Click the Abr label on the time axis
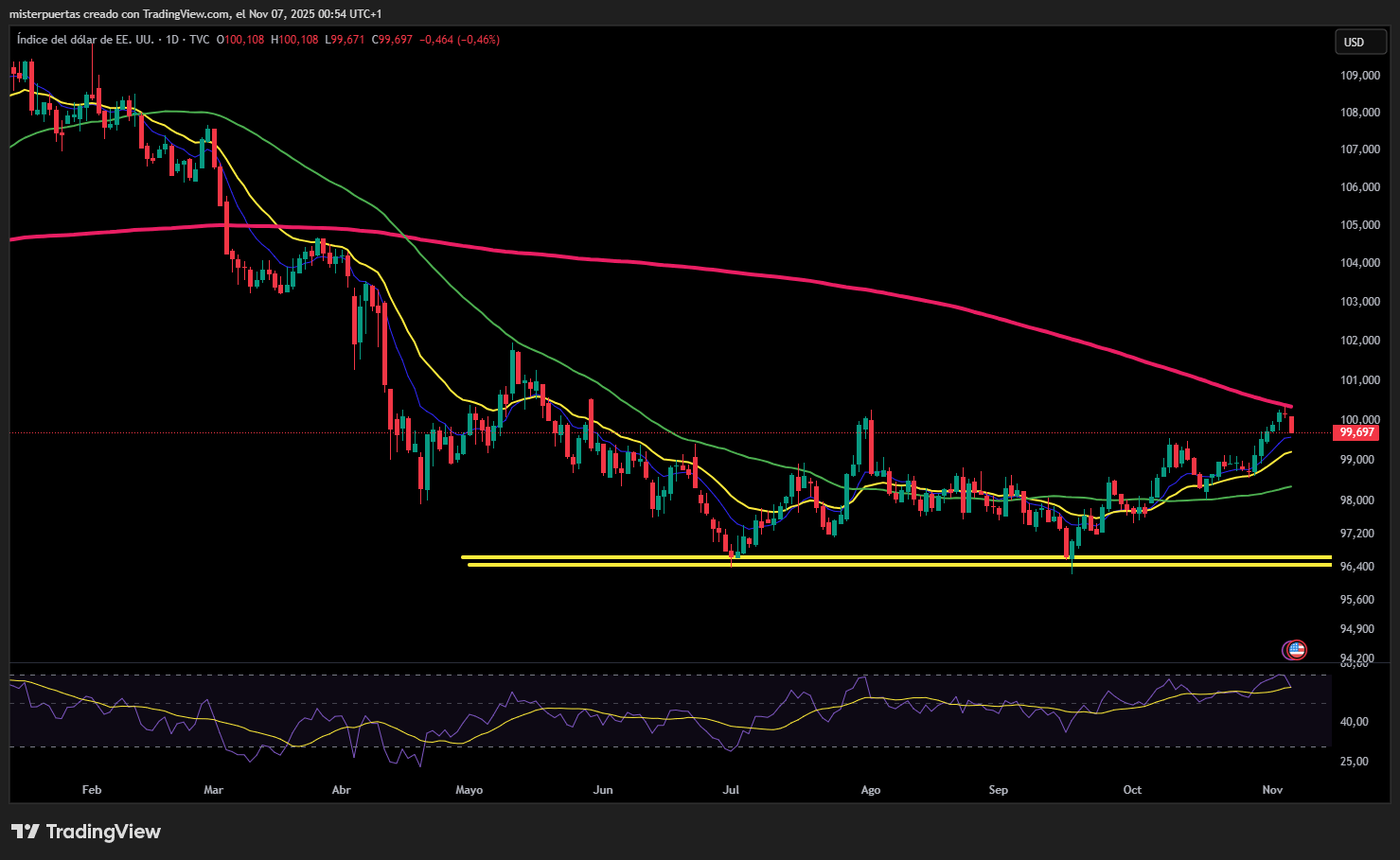Viewport: 1400px width, 860px height. point(342,790)
